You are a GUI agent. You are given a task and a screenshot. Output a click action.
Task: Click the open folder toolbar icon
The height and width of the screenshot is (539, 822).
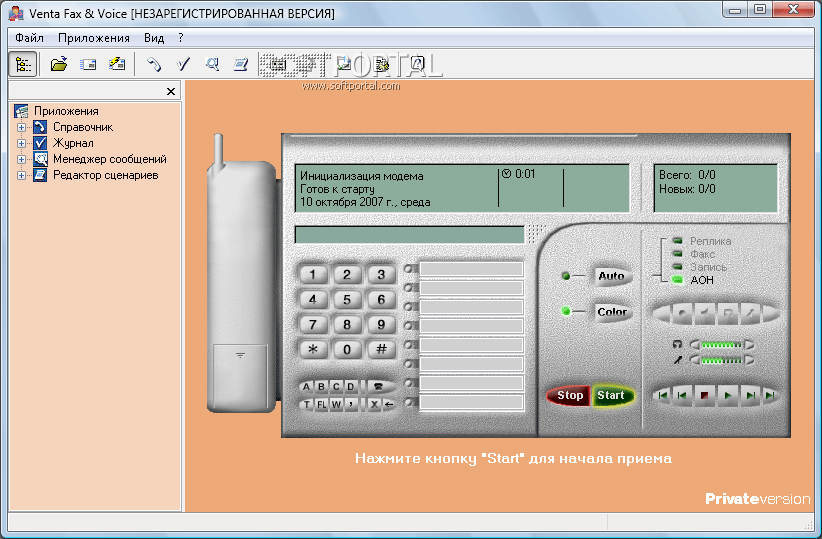[x=58, y=64]
